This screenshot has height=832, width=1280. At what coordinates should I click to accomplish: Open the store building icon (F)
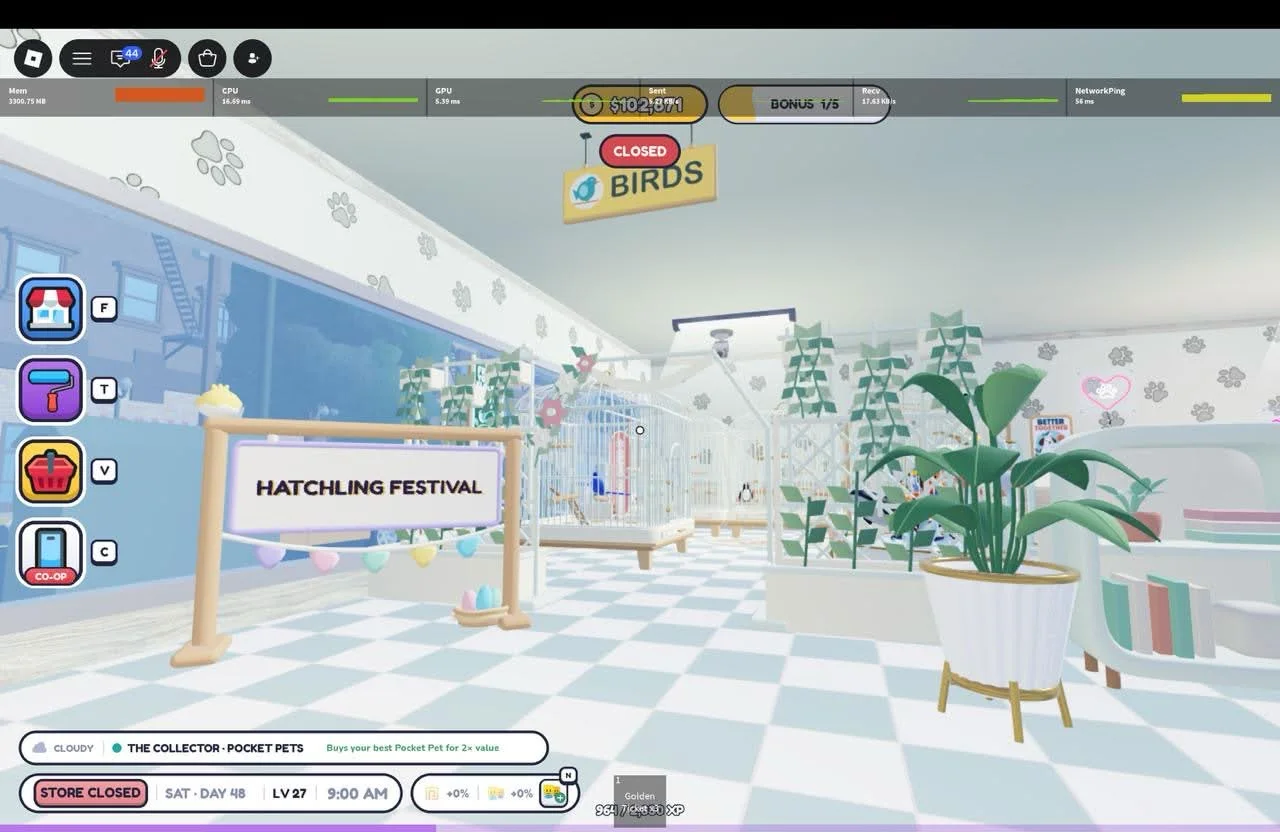[51, 308]
